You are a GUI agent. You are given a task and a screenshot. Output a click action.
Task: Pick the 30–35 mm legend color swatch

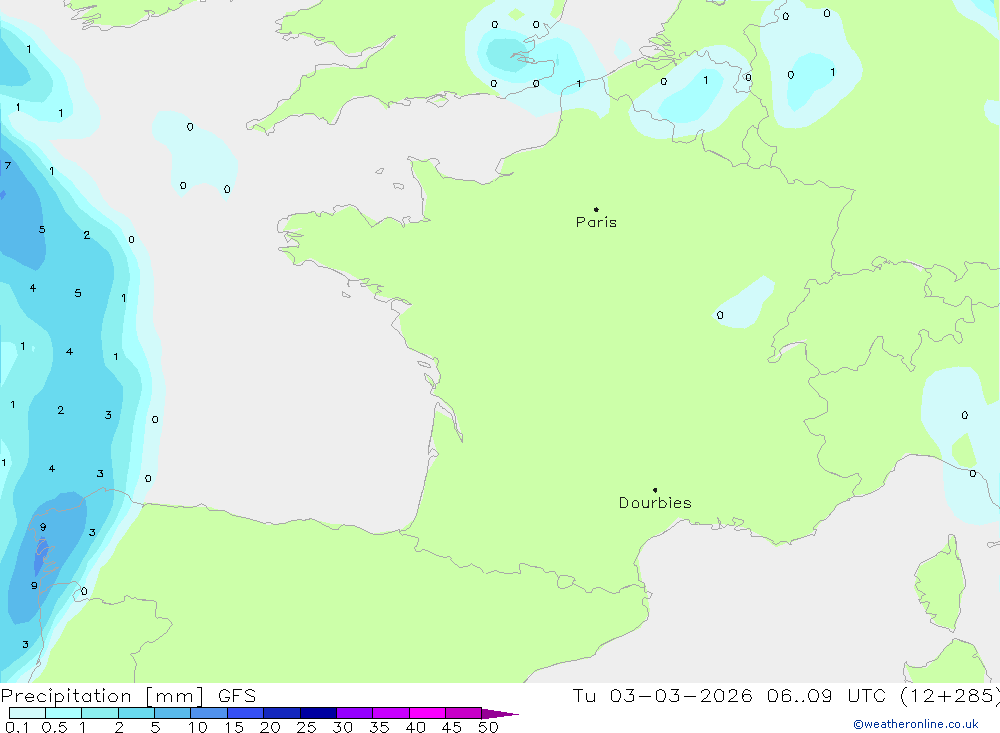354,713
